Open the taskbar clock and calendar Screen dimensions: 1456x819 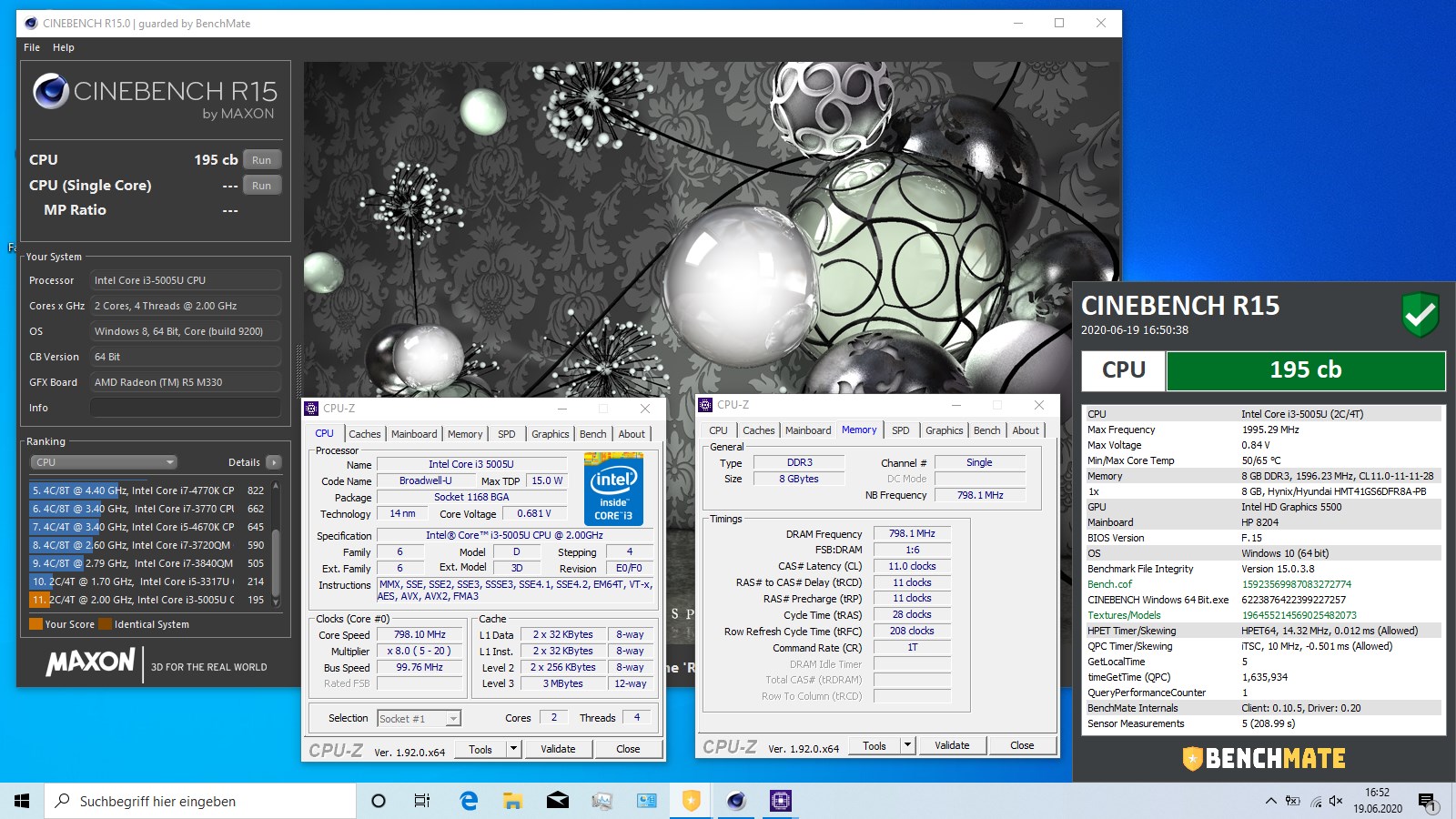point(1377,801)
